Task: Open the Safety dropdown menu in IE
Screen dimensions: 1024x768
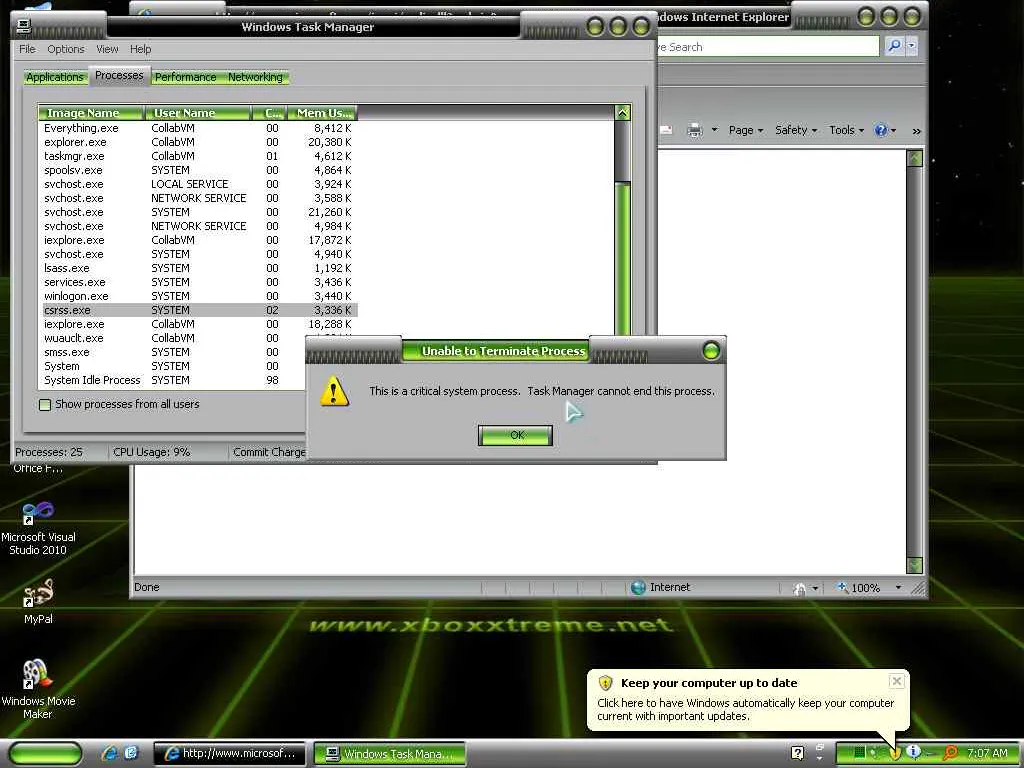Action: point(795,130)
